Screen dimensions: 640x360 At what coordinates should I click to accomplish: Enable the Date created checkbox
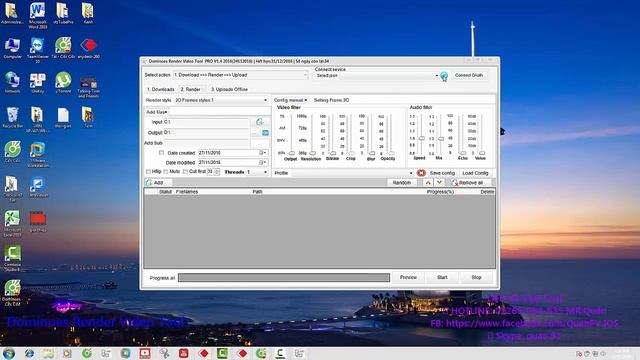click(x=161, y=153)
